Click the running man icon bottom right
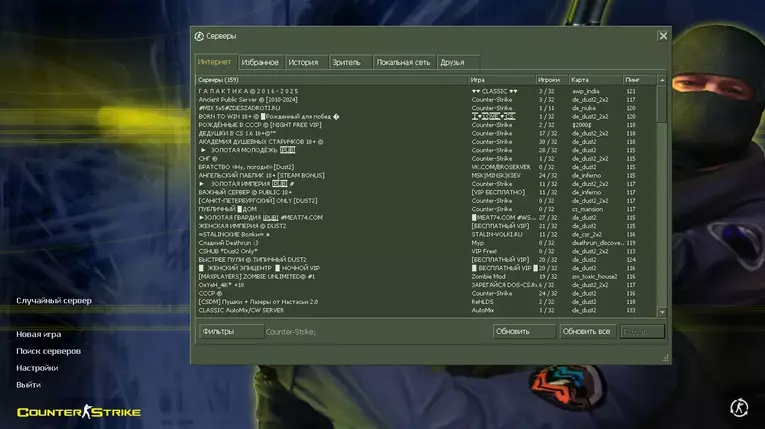The height and width of the screenshot is (429, 765). tap(739, 408)
